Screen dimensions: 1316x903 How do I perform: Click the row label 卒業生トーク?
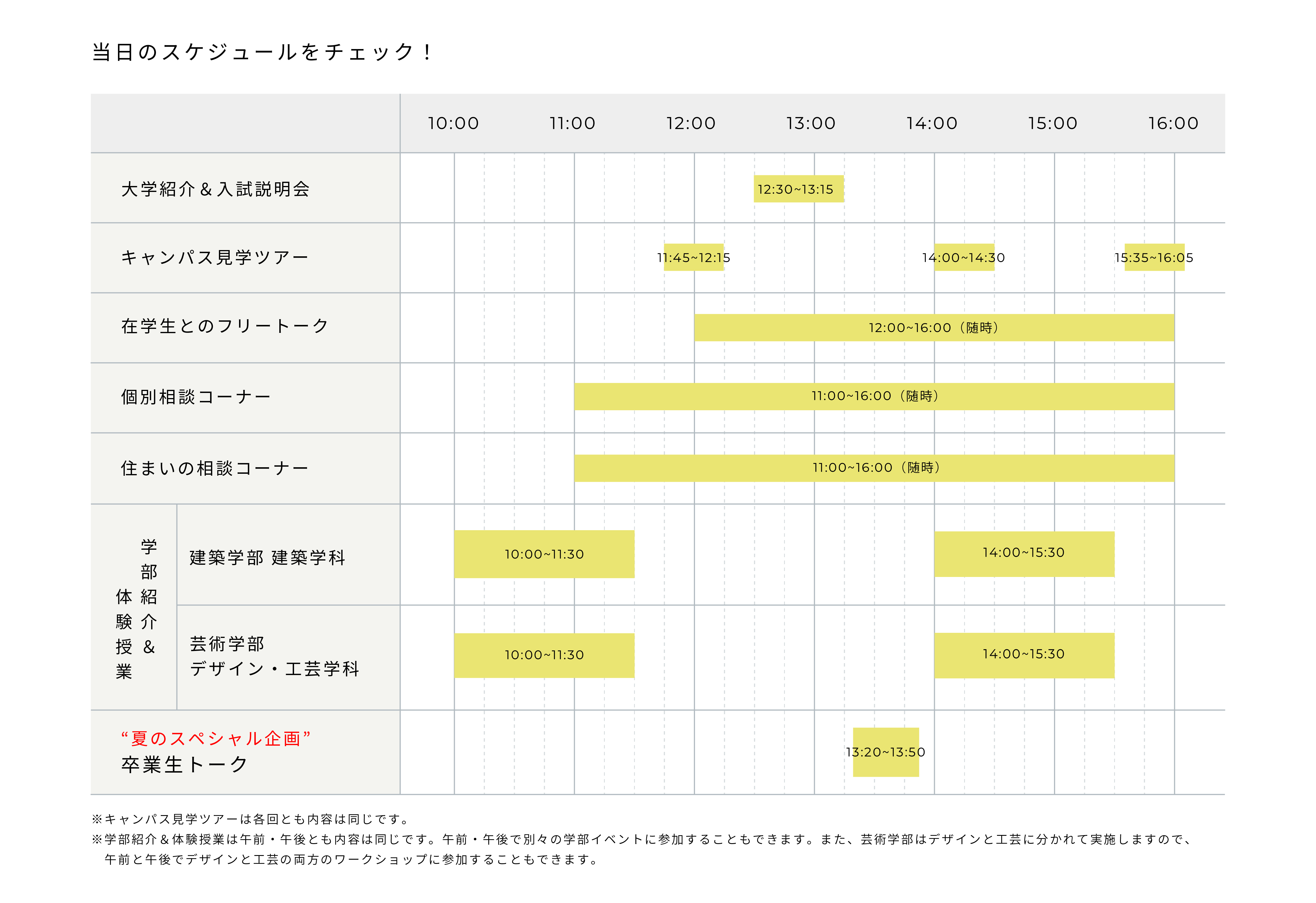185,765
